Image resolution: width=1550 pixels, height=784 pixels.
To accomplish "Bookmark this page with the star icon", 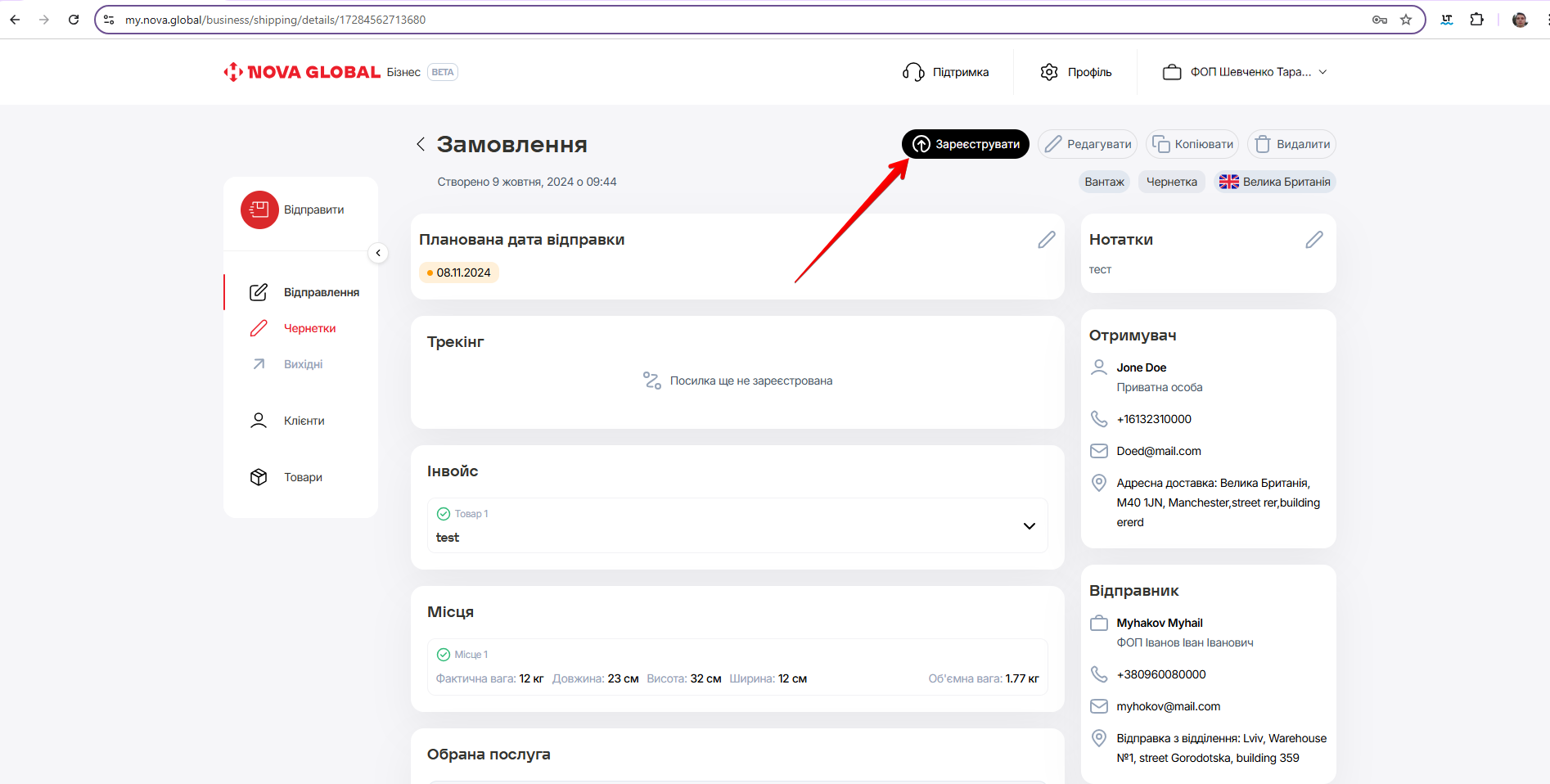I will click(1406, 20).
